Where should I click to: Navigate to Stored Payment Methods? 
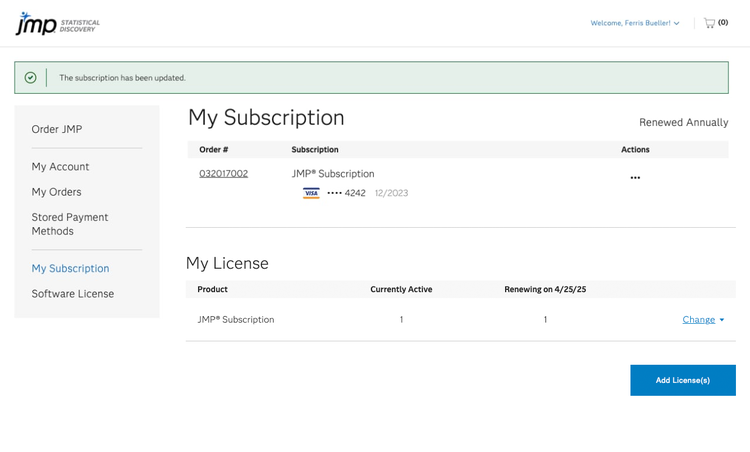coord(70,224)
